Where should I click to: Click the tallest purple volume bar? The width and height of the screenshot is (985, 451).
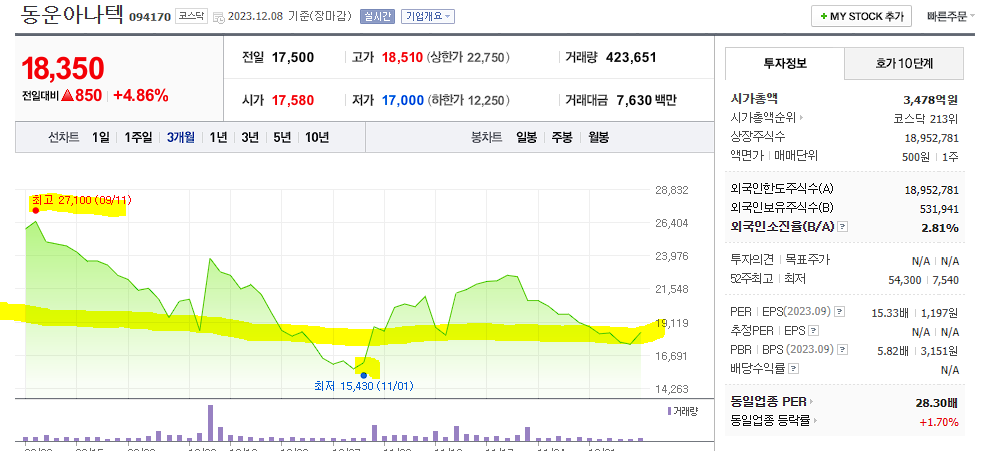(210, 423)
